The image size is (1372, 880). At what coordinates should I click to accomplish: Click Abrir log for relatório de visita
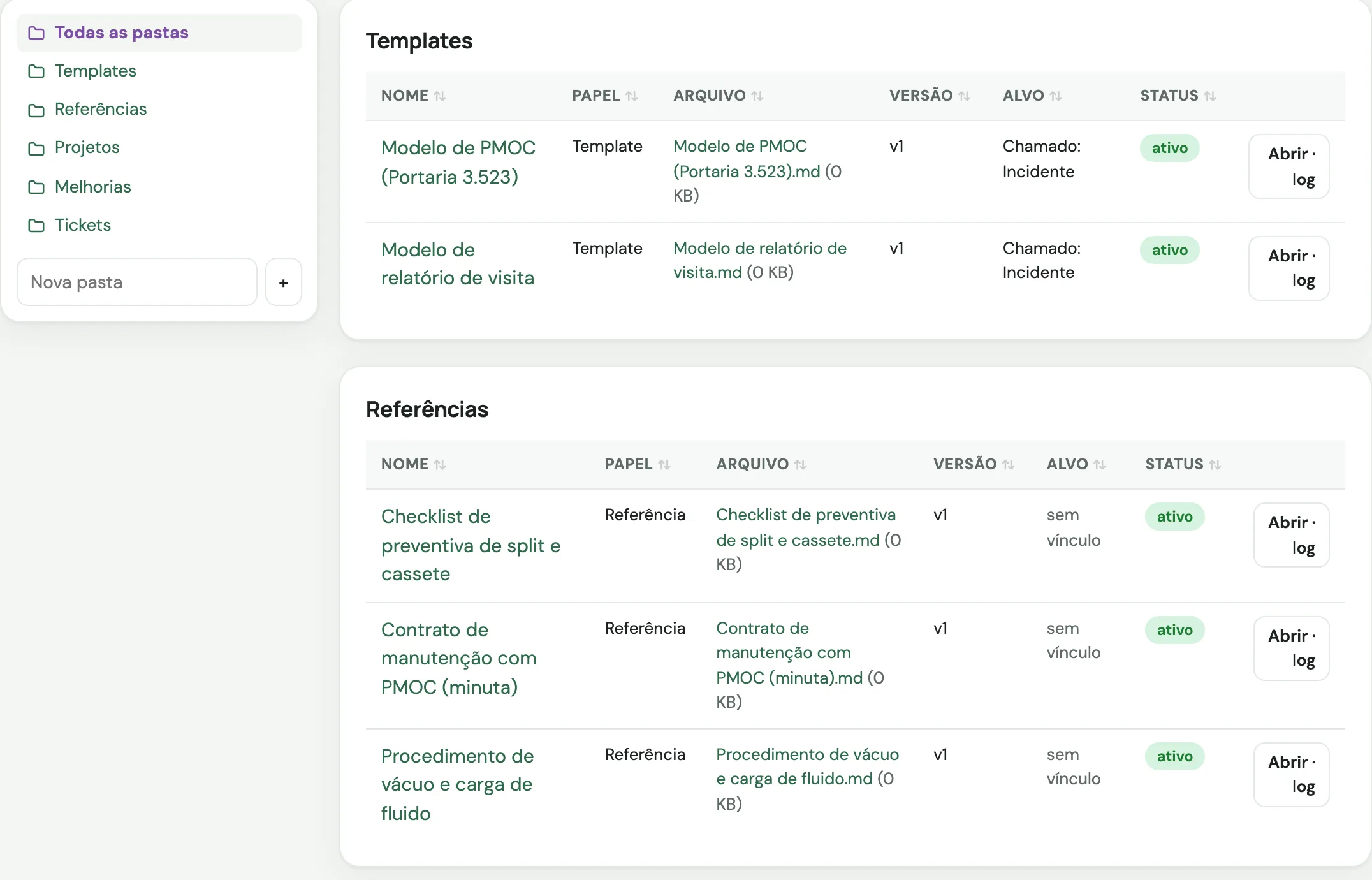pos(1289,268)
